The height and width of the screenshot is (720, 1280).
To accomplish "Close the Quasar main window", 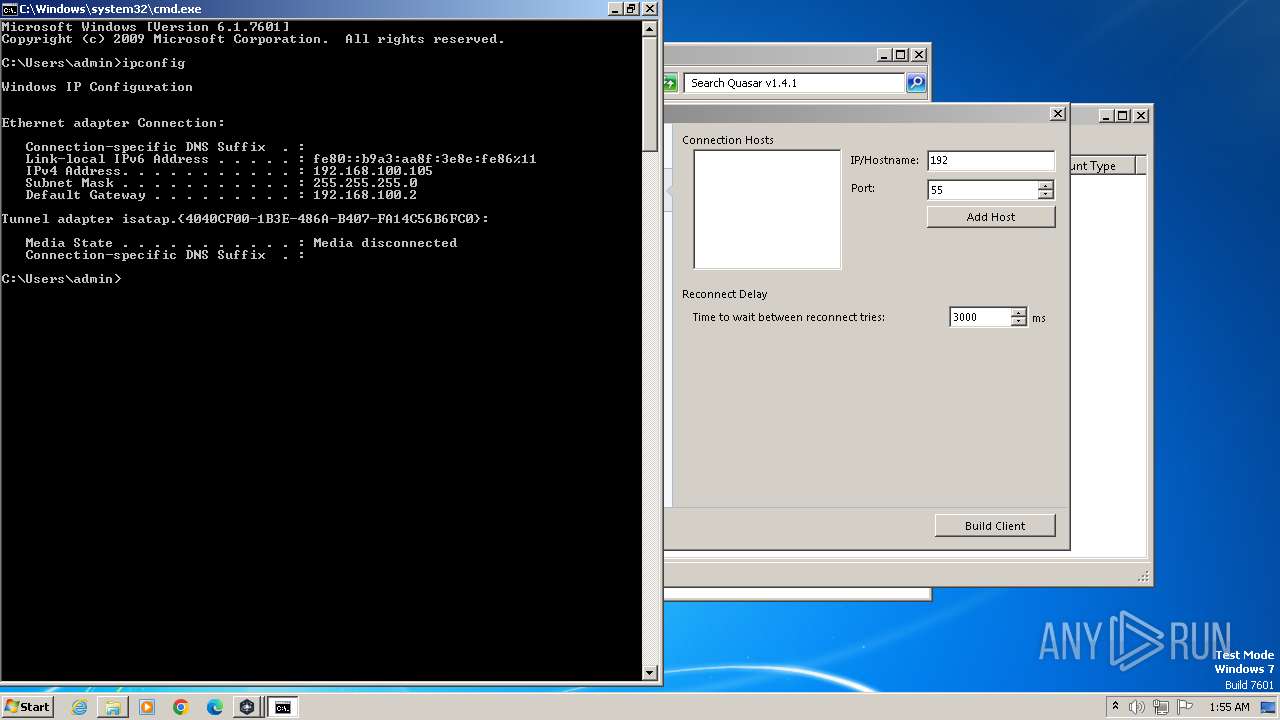I will 1141,116.
